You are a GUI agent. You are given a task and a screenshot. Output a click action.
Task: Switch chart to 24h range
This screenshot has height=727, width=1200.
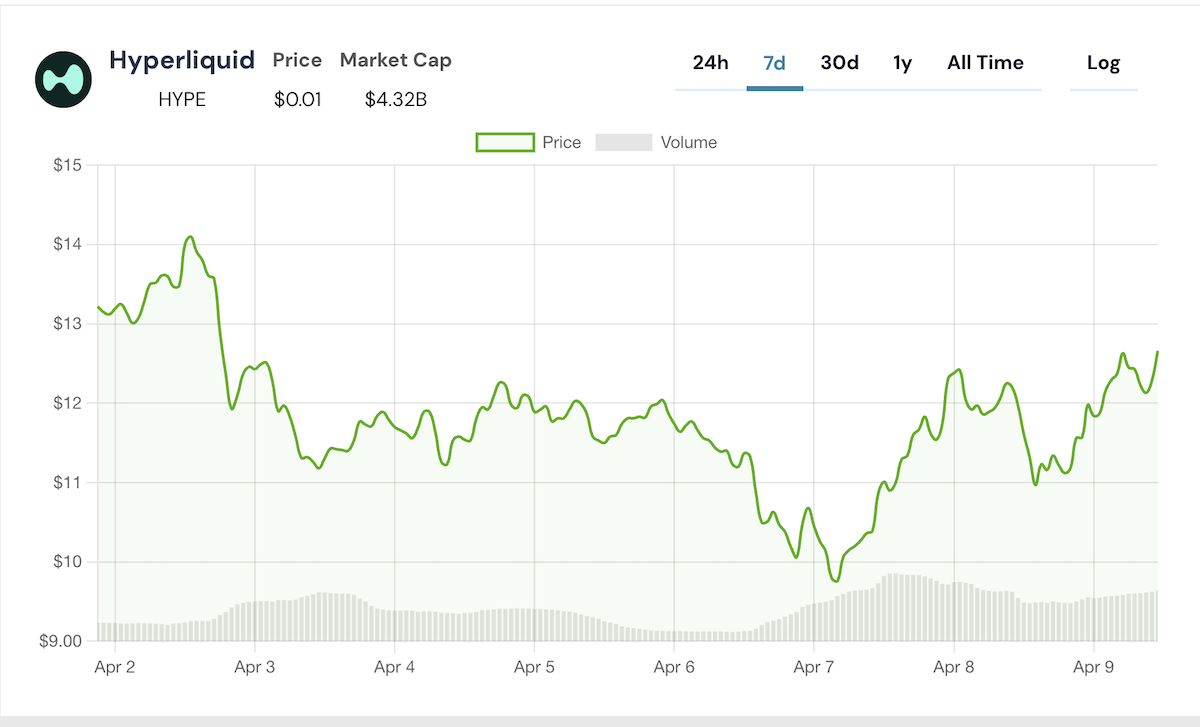[x=711, y=63]
